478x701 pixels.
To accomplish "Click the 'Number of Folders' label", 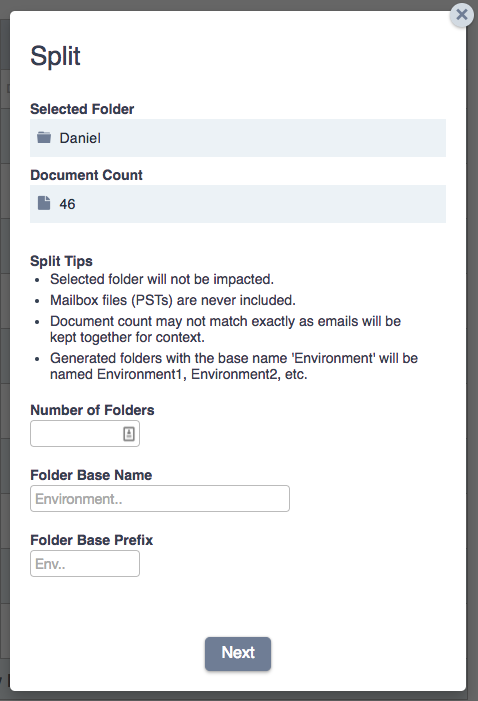I will pos(92,410).
